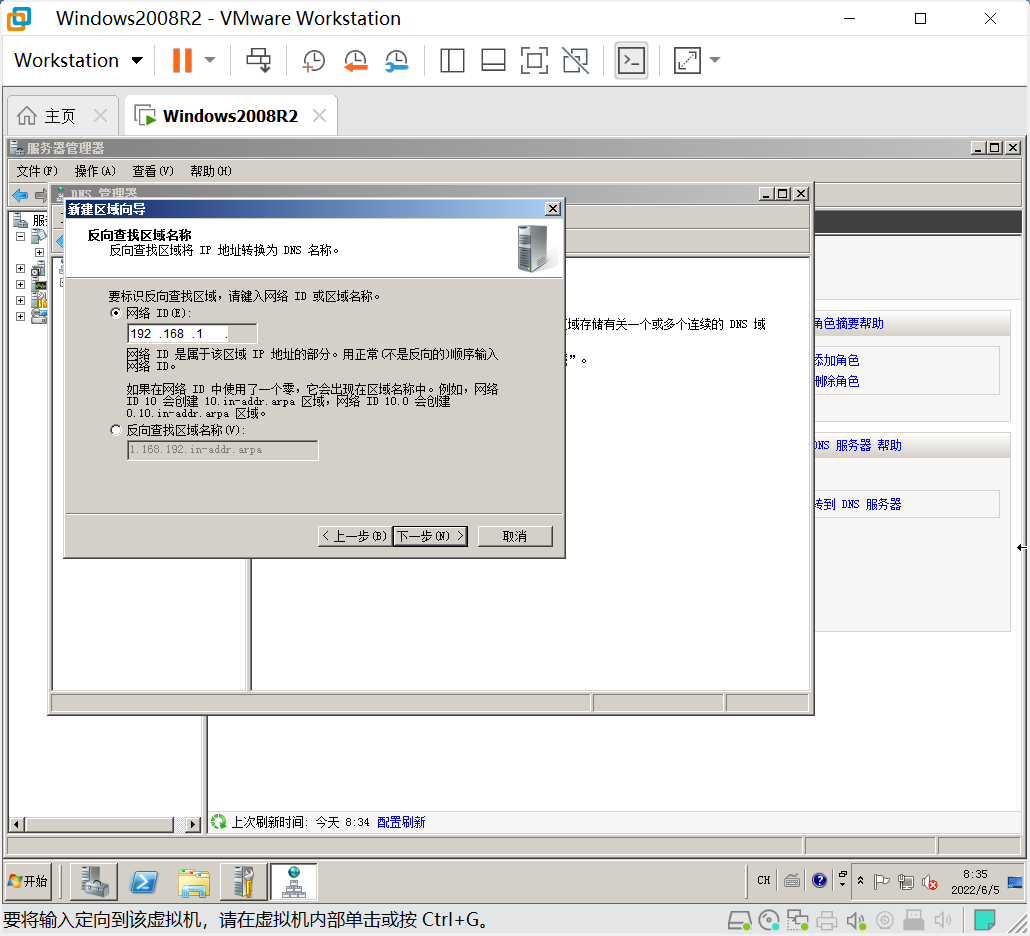Open the 文件(F) menu in Server Manager
Image resolution: width=1030 pixels, height=936 pixels.
pyautogui.click(x=37, y=171)
